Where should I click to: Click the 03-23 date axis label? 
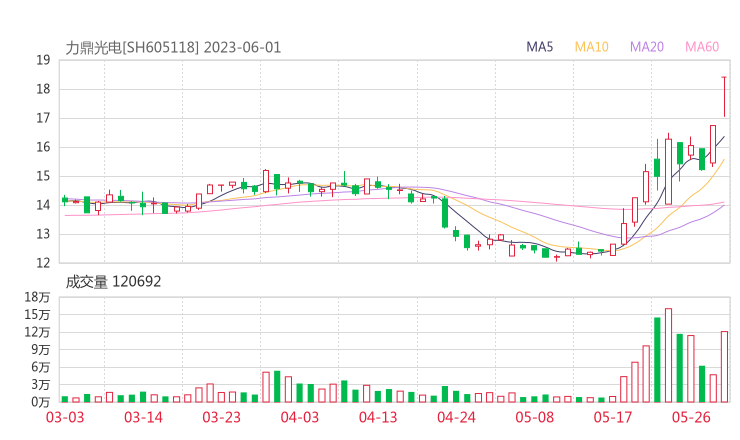pos(221,417)
